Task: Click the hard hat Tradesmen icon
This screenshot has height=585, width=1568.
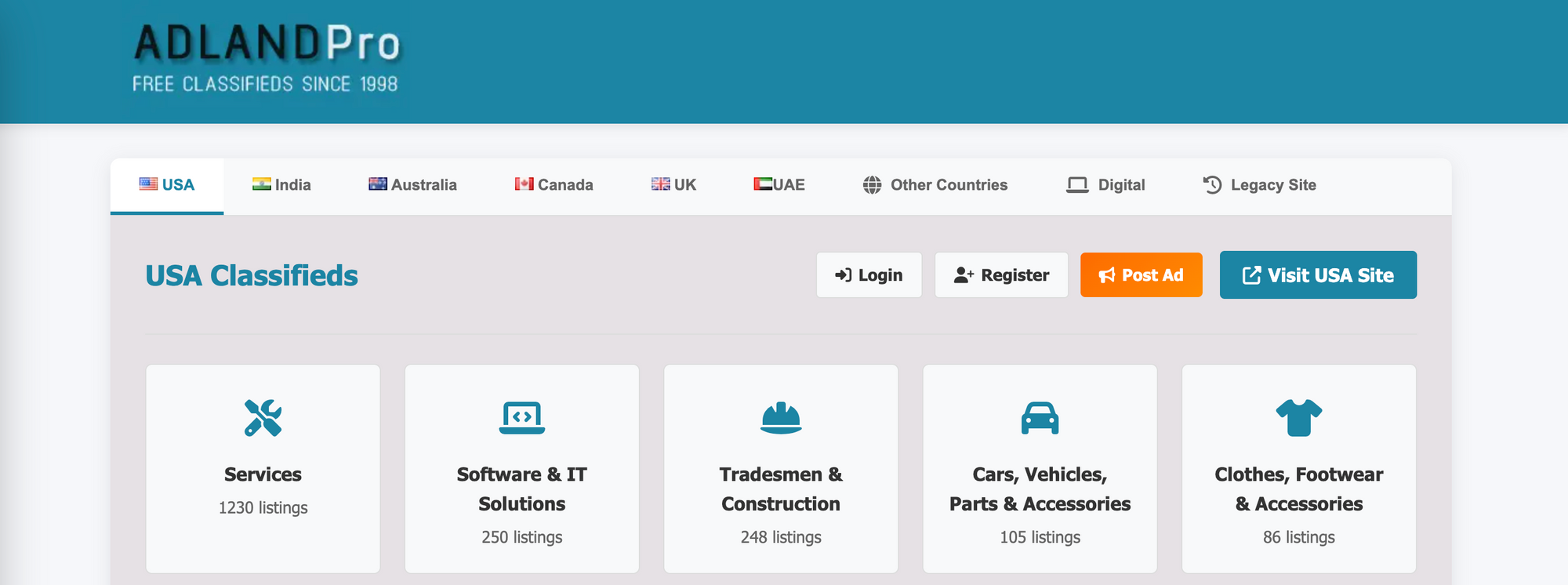Action: point(781,418)
